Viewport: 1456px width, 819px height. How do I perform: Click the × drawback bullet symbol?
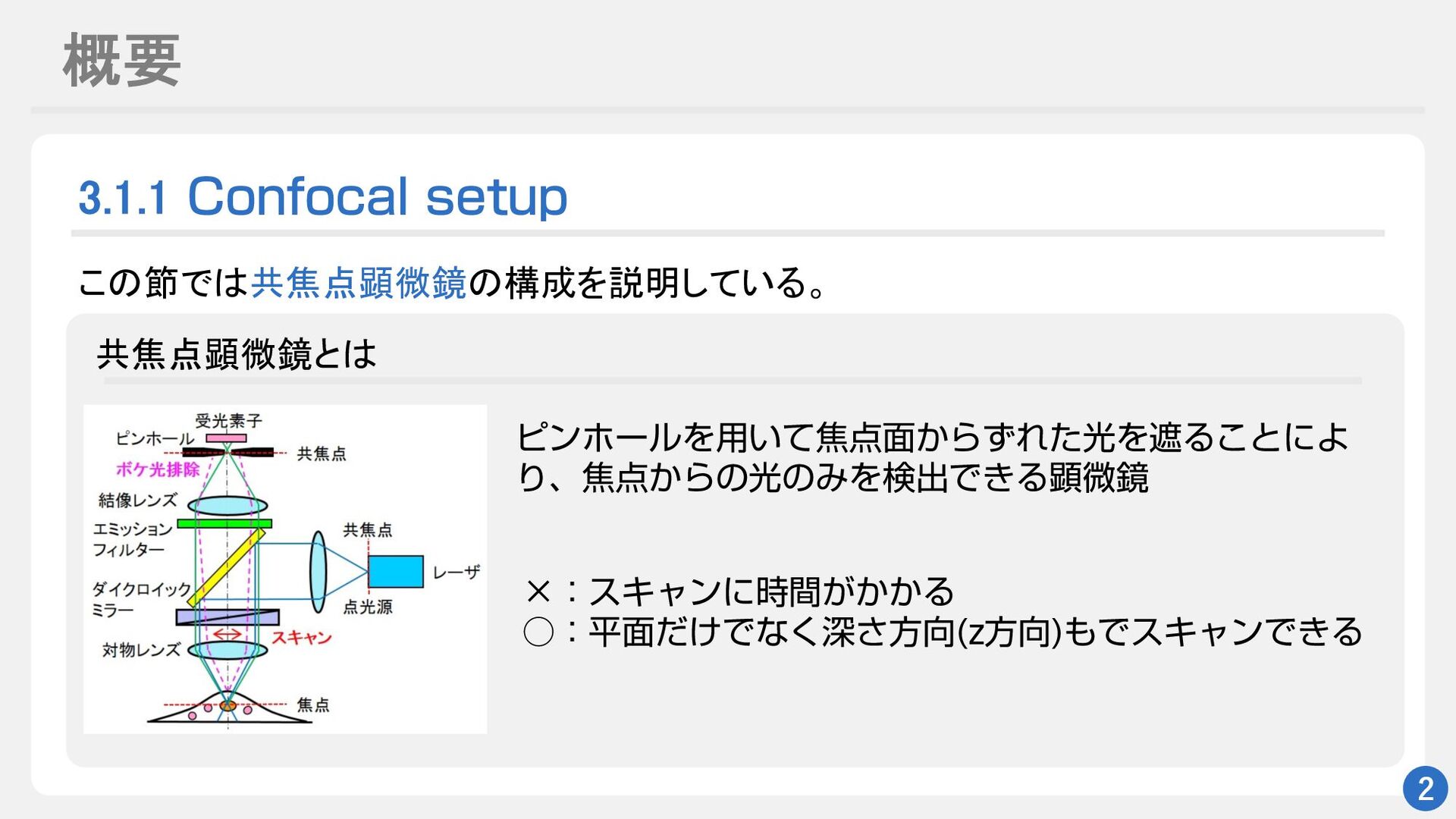tap(538, 591)
